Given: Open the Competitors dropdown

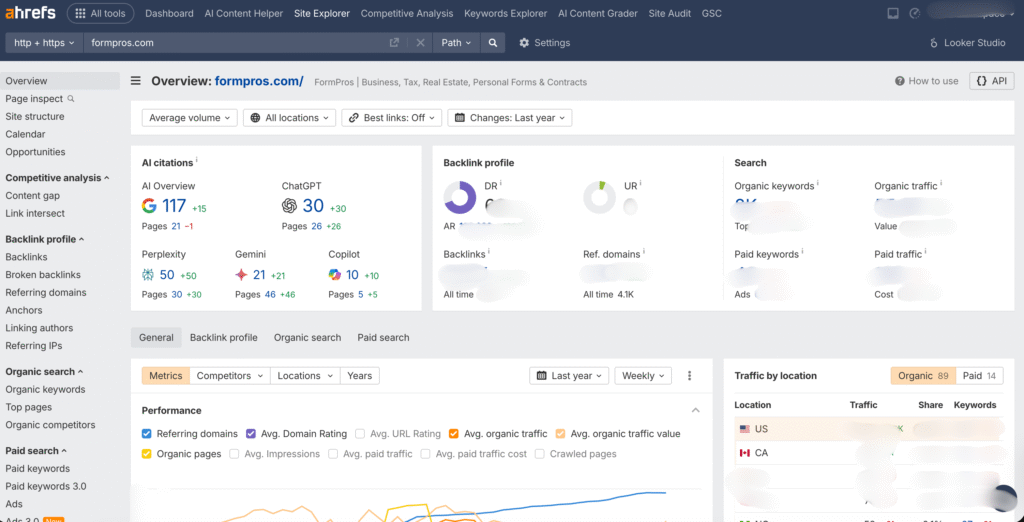Looking at the screenshot, I should click(231, 376).
